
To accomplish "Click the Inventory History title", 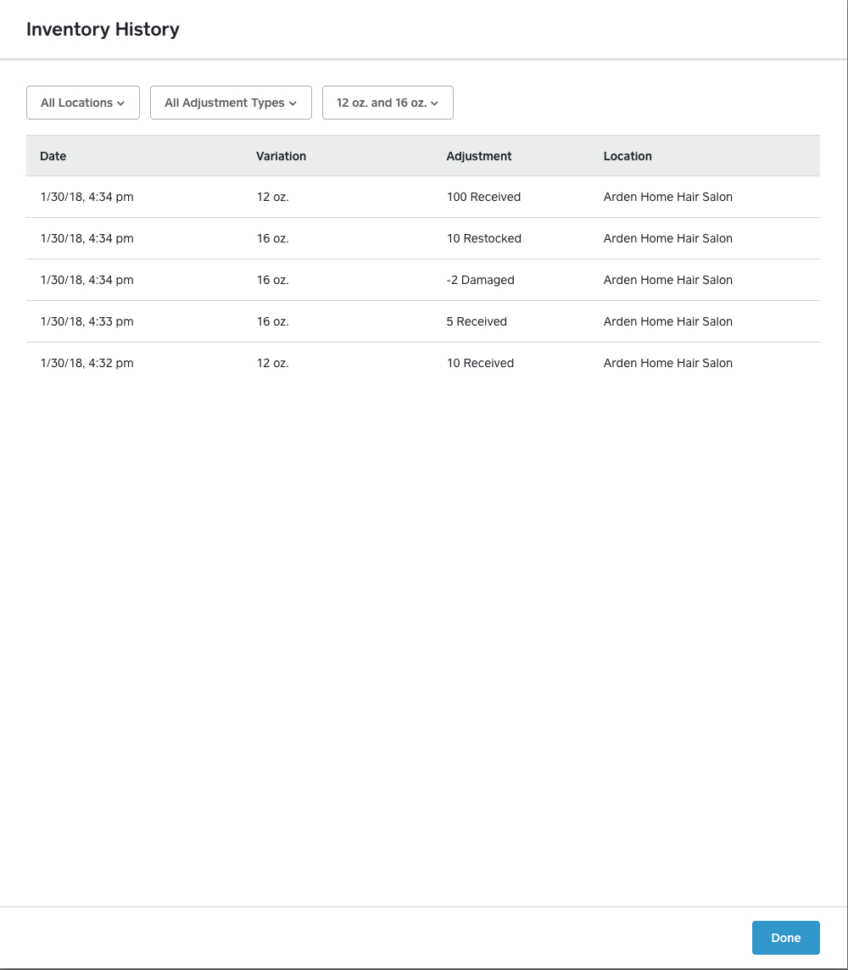I will (x=103, y=29).
